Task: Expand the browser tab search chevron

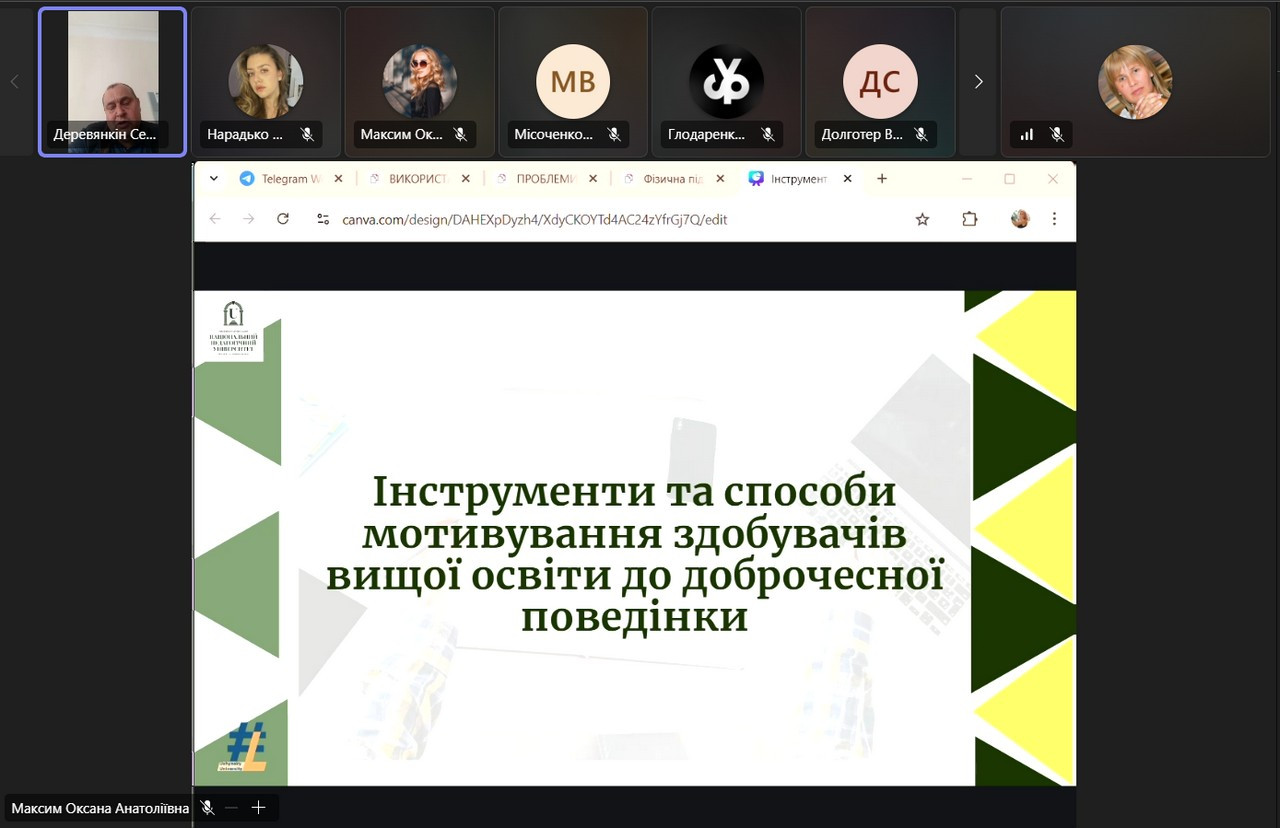Action: pyautogui.click(x=214, y=179)
